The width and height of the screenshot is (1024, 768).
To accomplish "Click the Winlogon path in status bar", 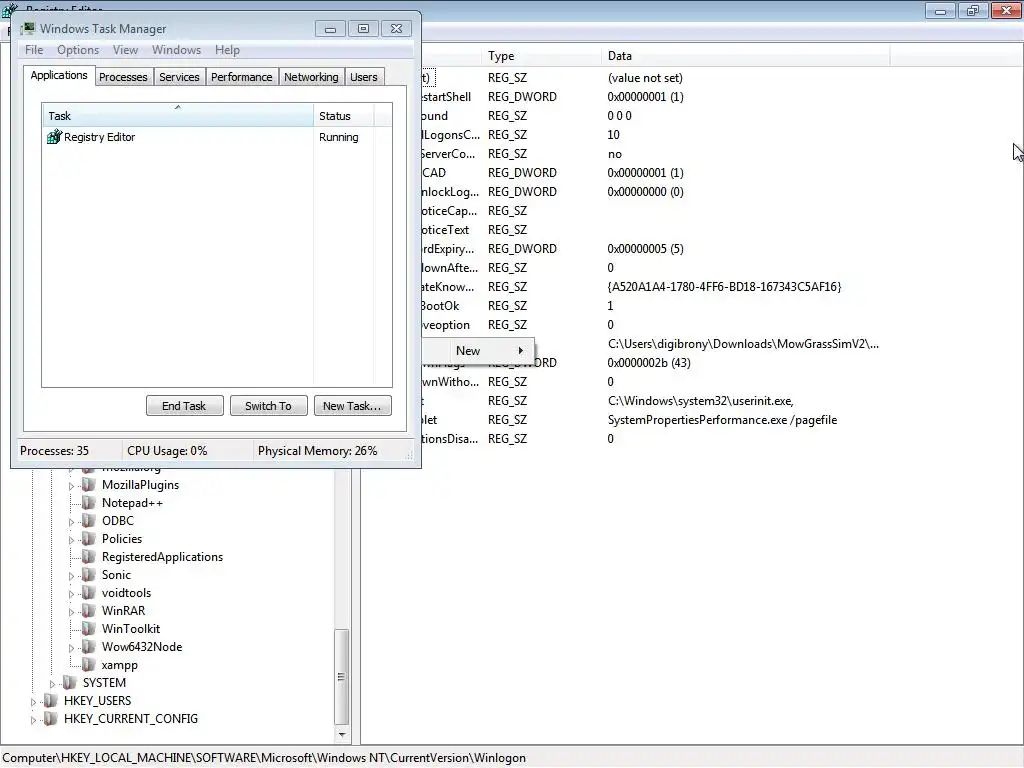I will tap(264, 758).
